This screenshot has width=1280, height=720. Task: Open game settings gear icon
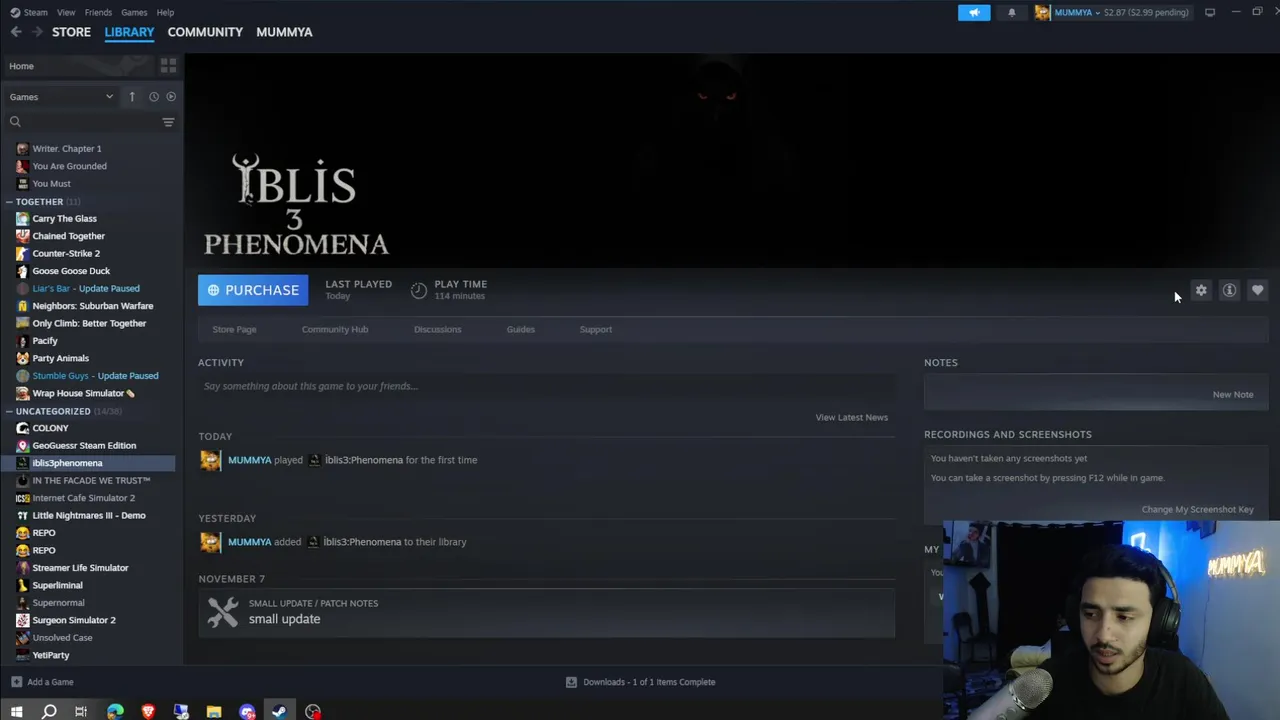click(x=1201, y=291)
